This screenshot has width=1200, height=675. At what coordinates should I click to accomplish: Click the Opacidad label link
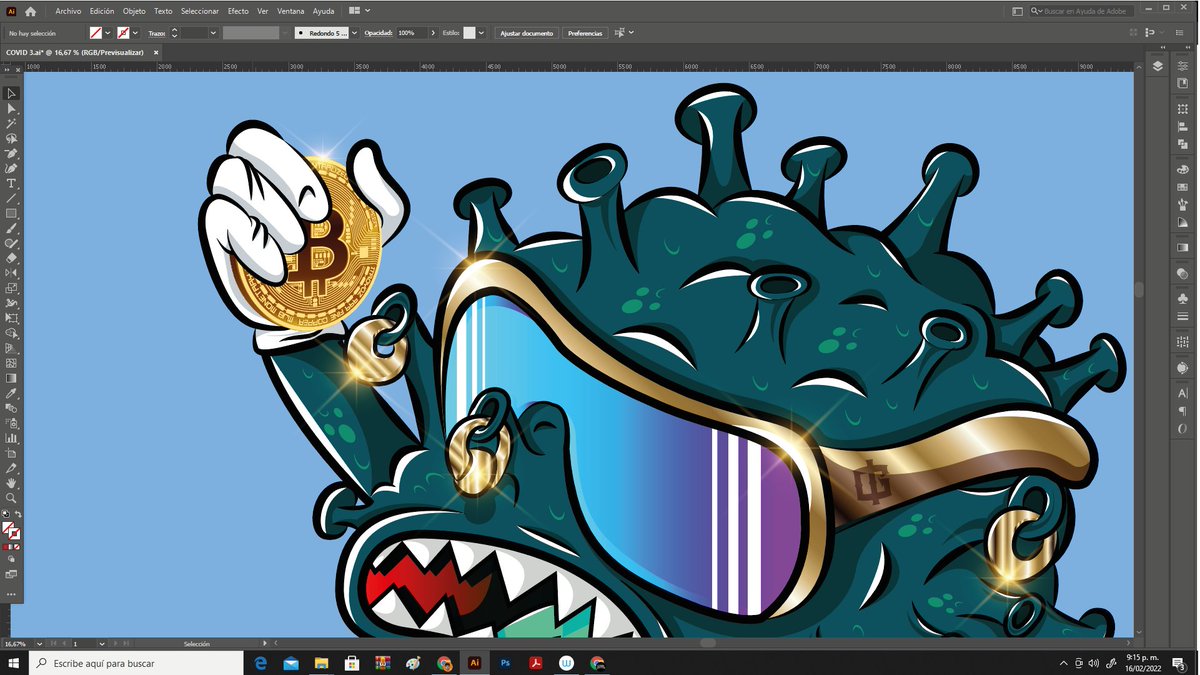[x=378, y=33]
